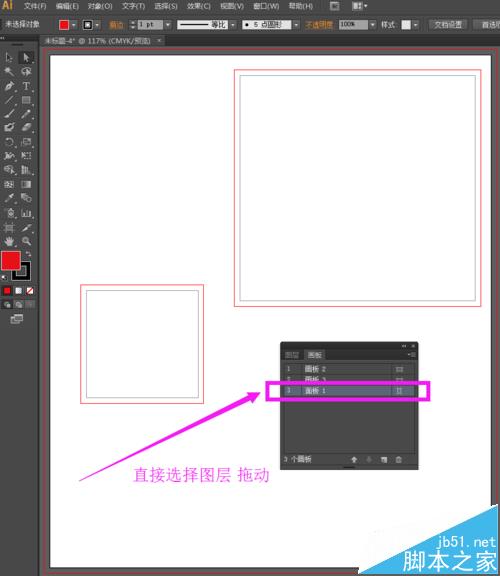Viewport: 500px width, 576px height.
Task: Open the 选择(S) menu
Action: (x=166, y=6)
